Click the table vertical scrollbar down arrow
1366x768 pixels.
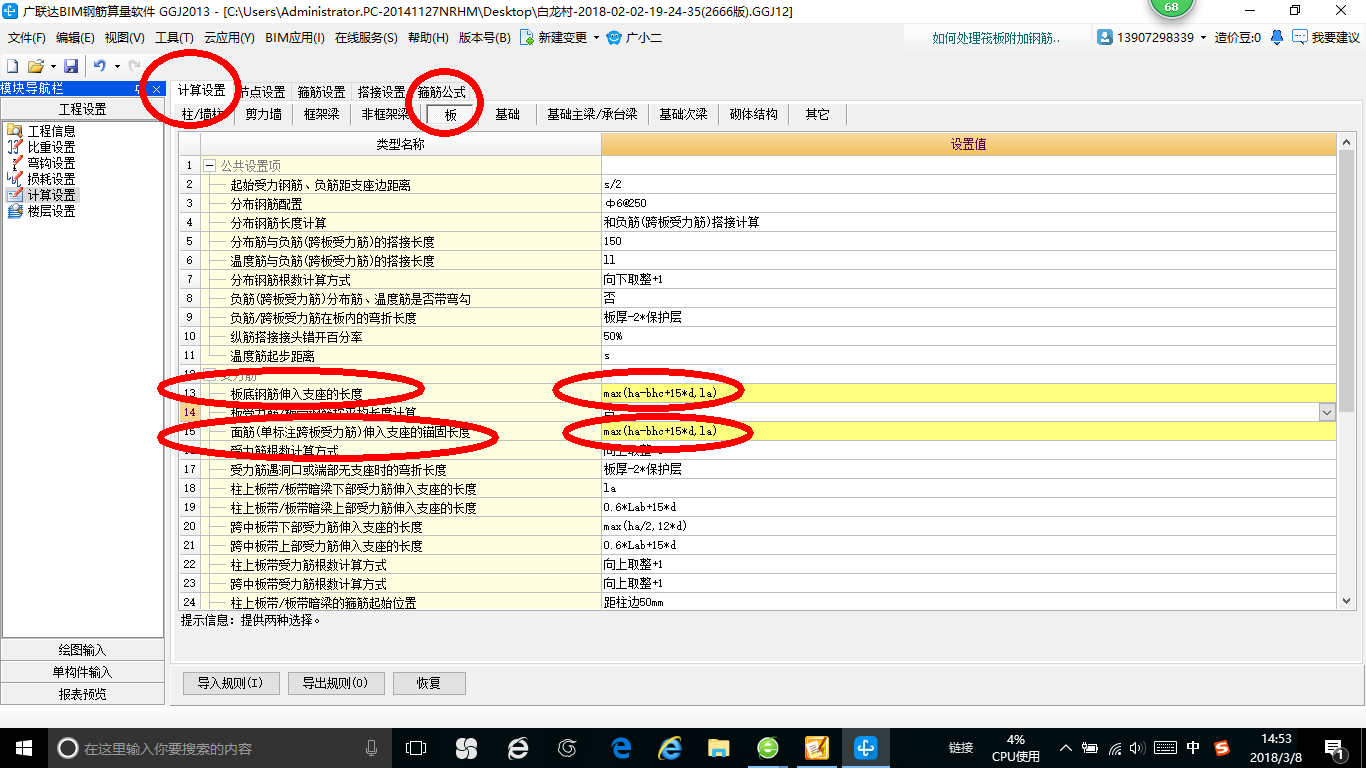click(x=1346, y=601)
